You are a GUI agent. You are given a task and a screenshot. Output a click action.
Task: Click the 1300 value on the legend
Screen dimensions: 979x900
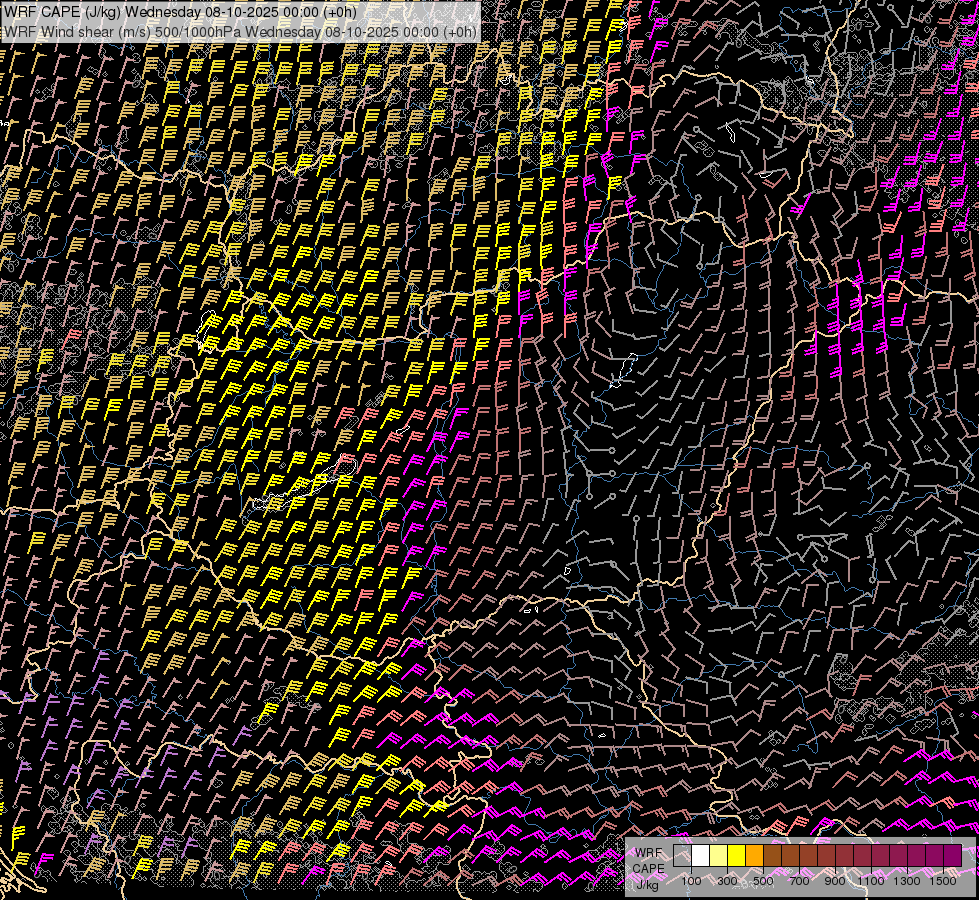pos(907,881)
